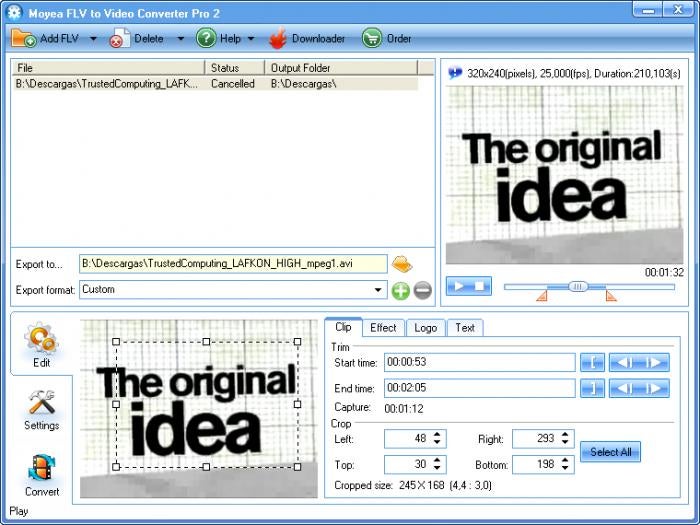Screen dimensions: 700x525
Task: Remove profile with grey minus icon
Action: click(x=422, y=291)
